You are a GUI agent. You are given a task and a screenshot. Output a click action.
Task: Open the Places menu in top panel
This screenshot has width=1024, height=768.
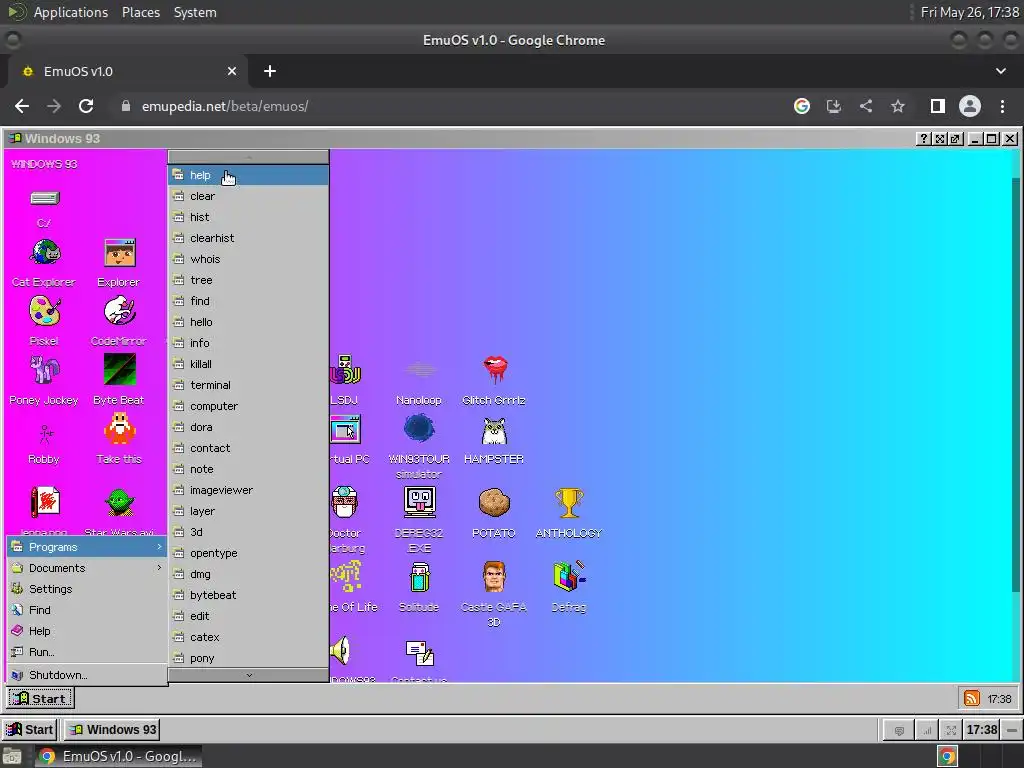[141, 12]
